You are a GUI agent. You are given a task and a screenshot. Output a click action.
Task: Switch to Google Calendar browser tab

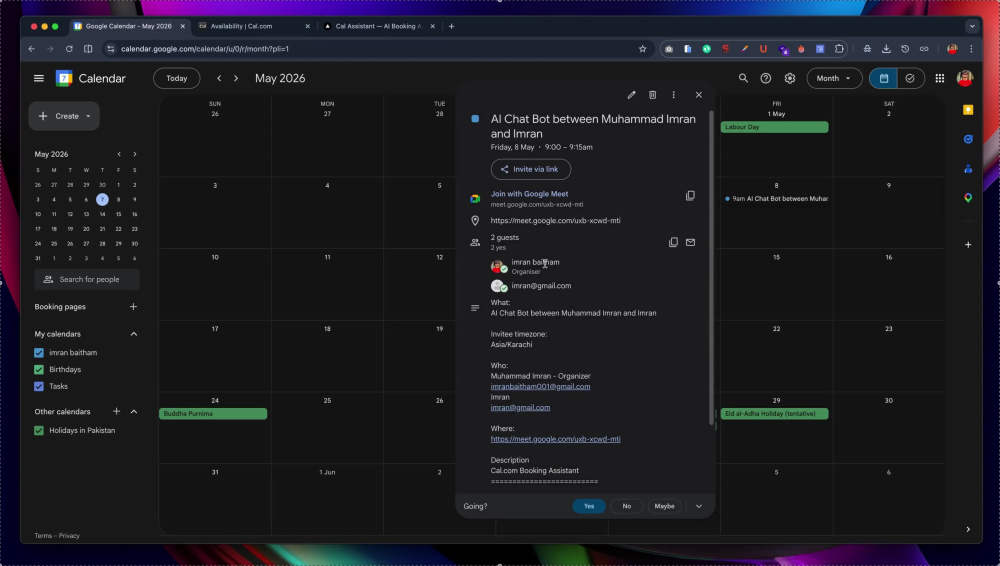[x=128, y=26]
